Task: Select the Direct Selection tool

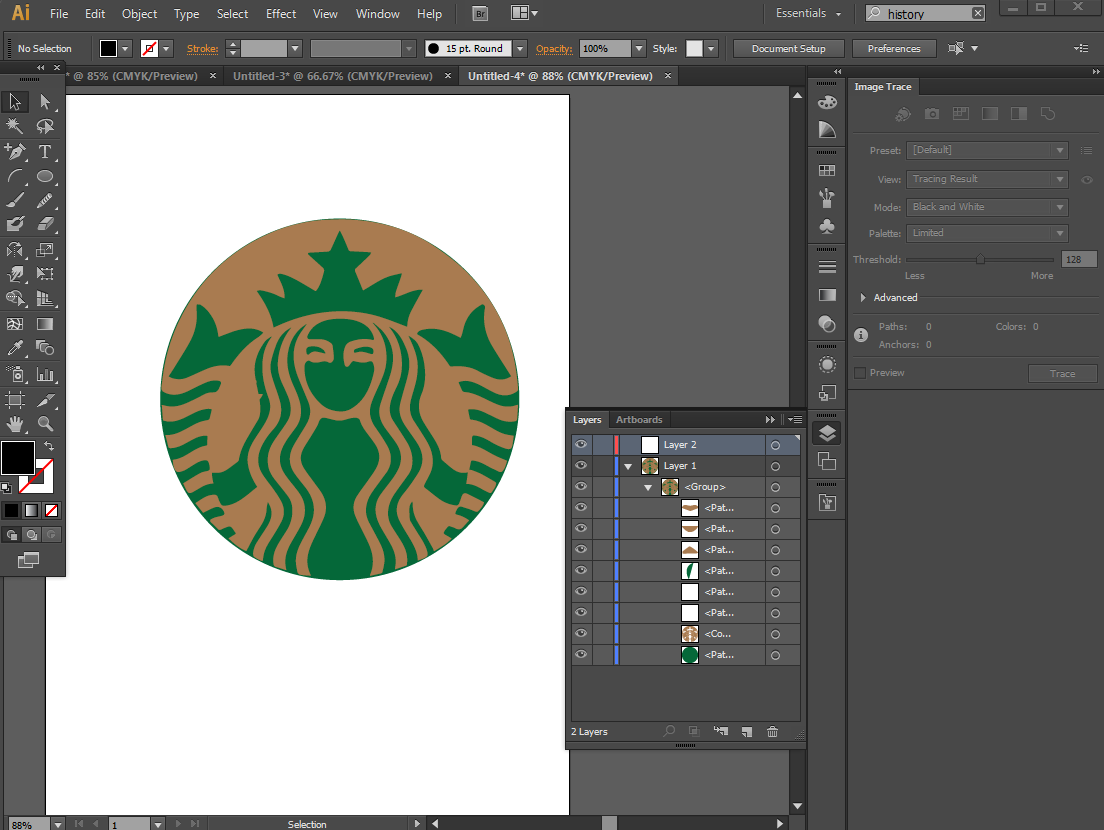Action: [x=45, y=101]
